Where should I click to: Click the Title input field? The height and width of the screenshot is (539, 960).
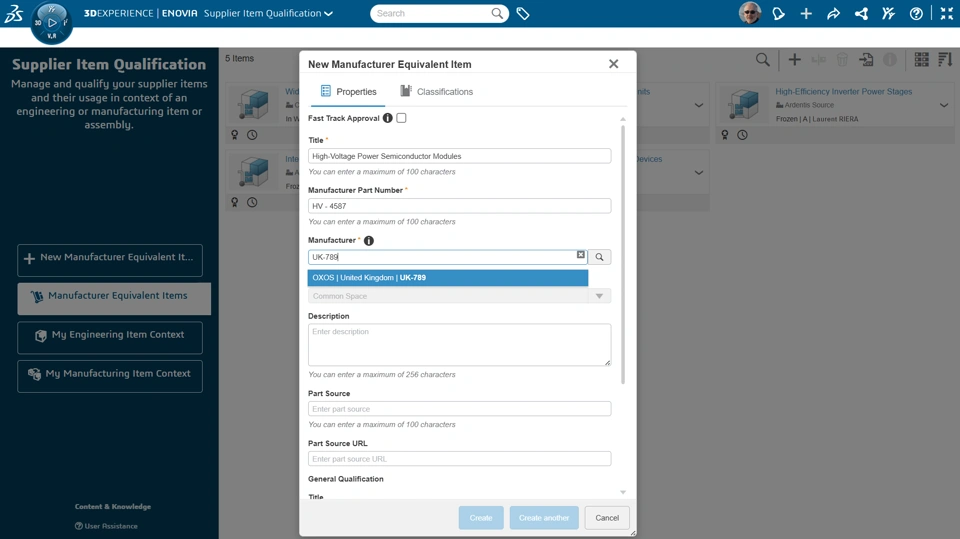point(459,156)
